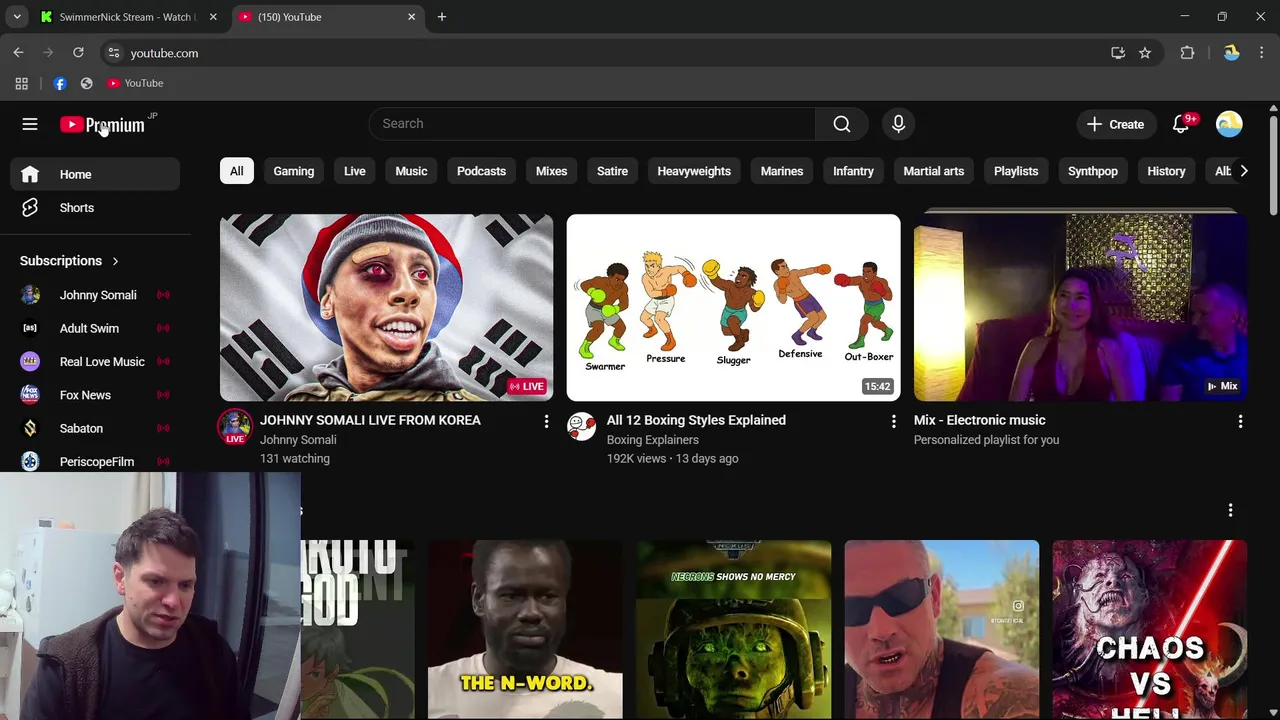1280x720 pixels.
Task: Open Chrome profile avatar in toolbar
Action: 1231,53
